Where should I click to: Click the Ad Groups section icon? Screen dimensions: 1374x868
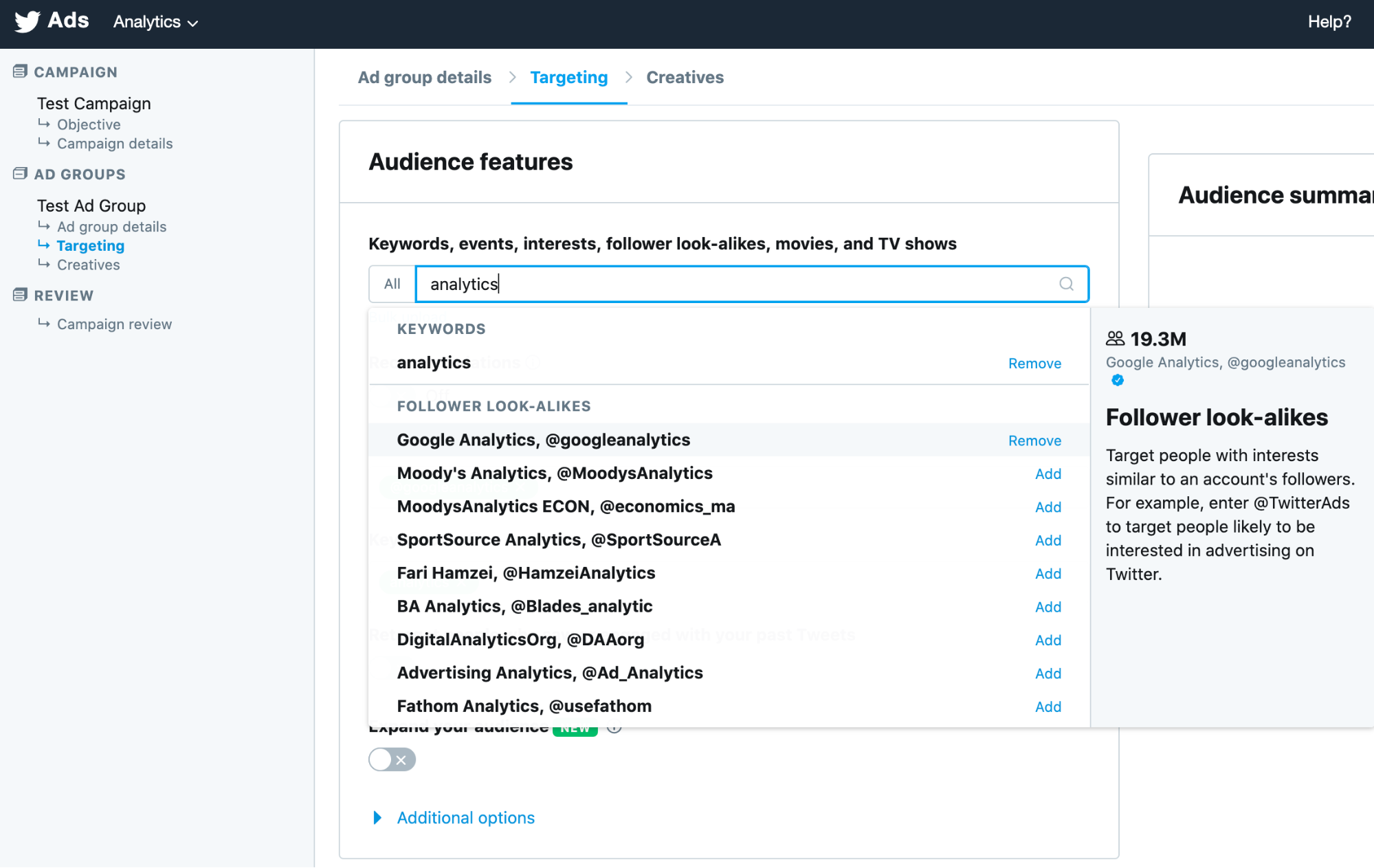(20, 174)
